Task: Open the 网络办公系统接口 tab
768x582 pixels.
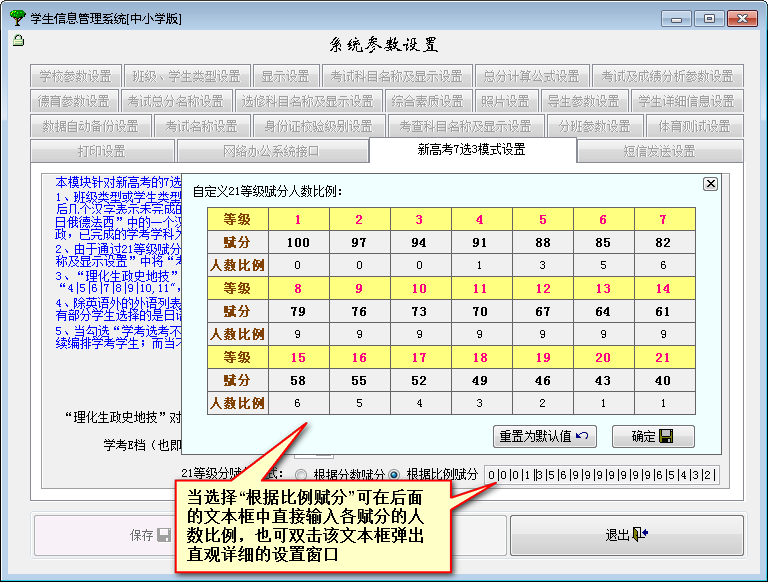Action: click(271, 151)
